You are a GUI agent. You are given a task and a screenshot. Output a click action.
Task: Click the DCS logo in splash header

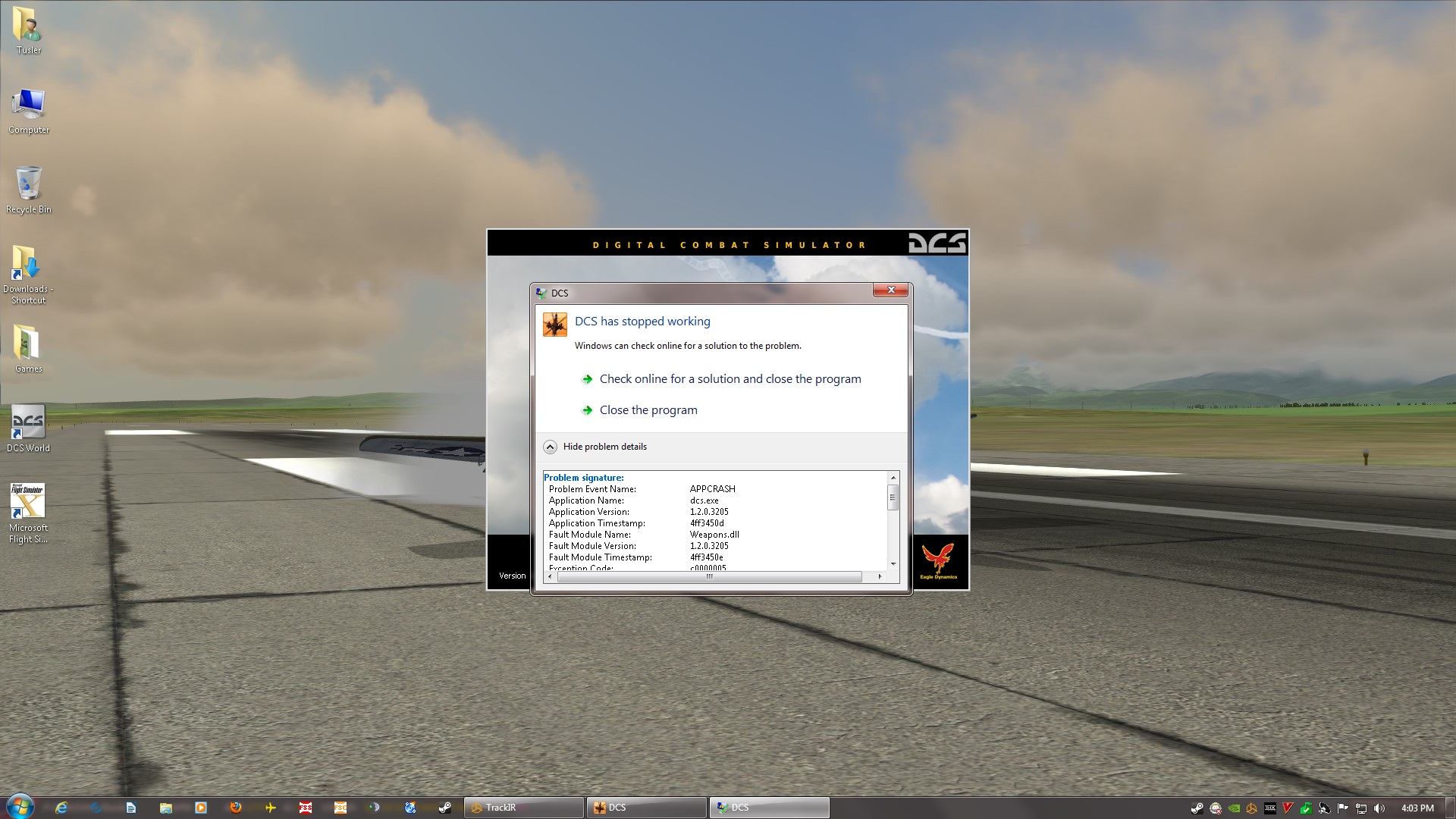tap(937, 243)
